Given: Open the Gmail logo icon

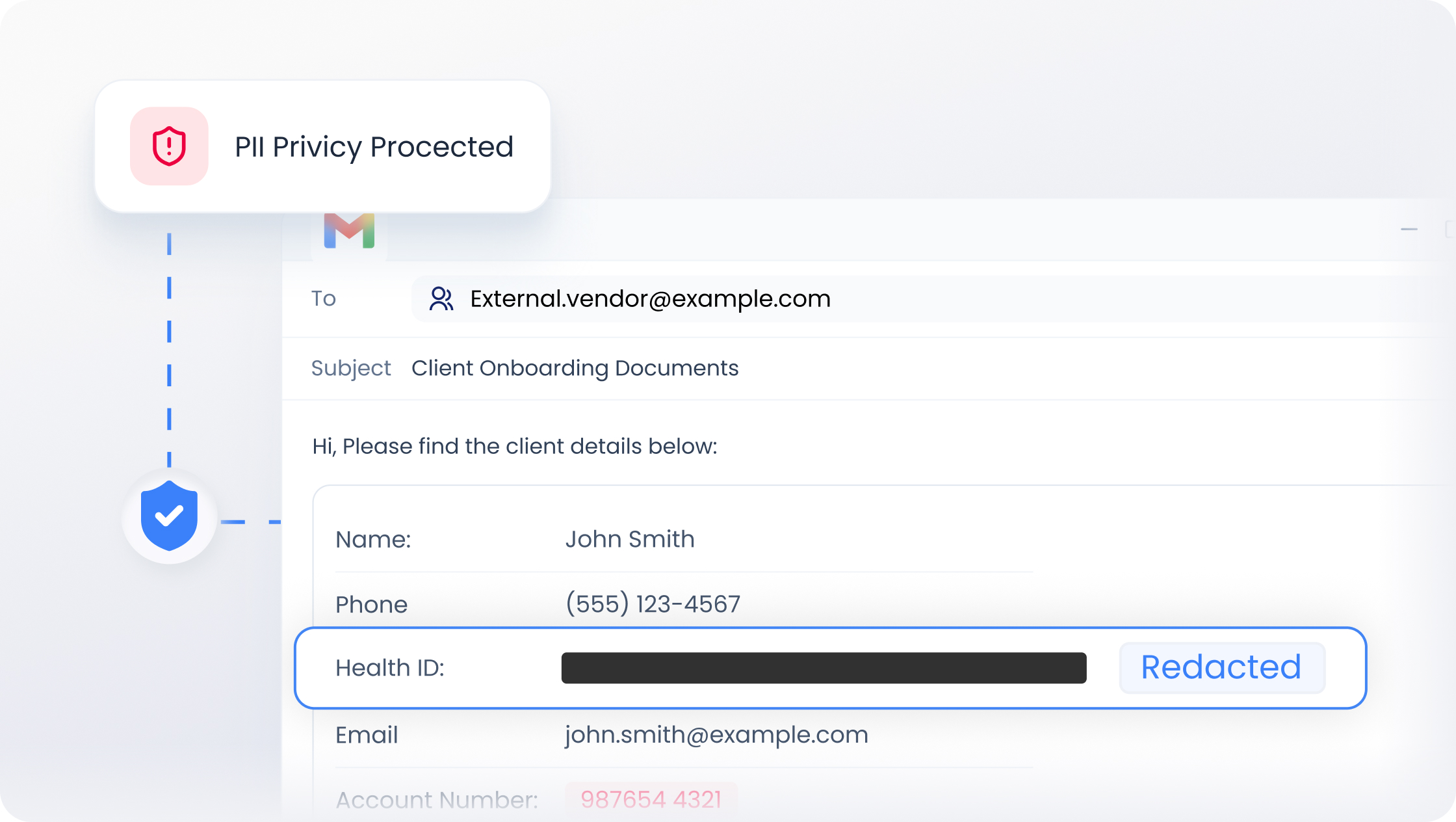Looking at the screenshot, I should point(349,230).
